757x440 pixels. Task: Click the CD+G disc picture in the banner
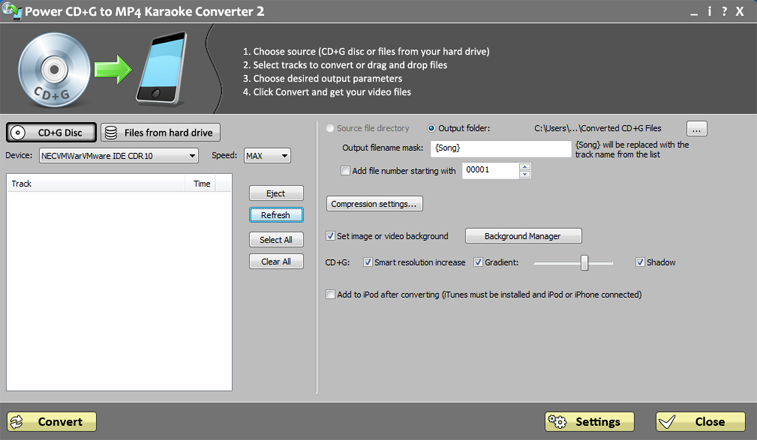pos(54,70)
